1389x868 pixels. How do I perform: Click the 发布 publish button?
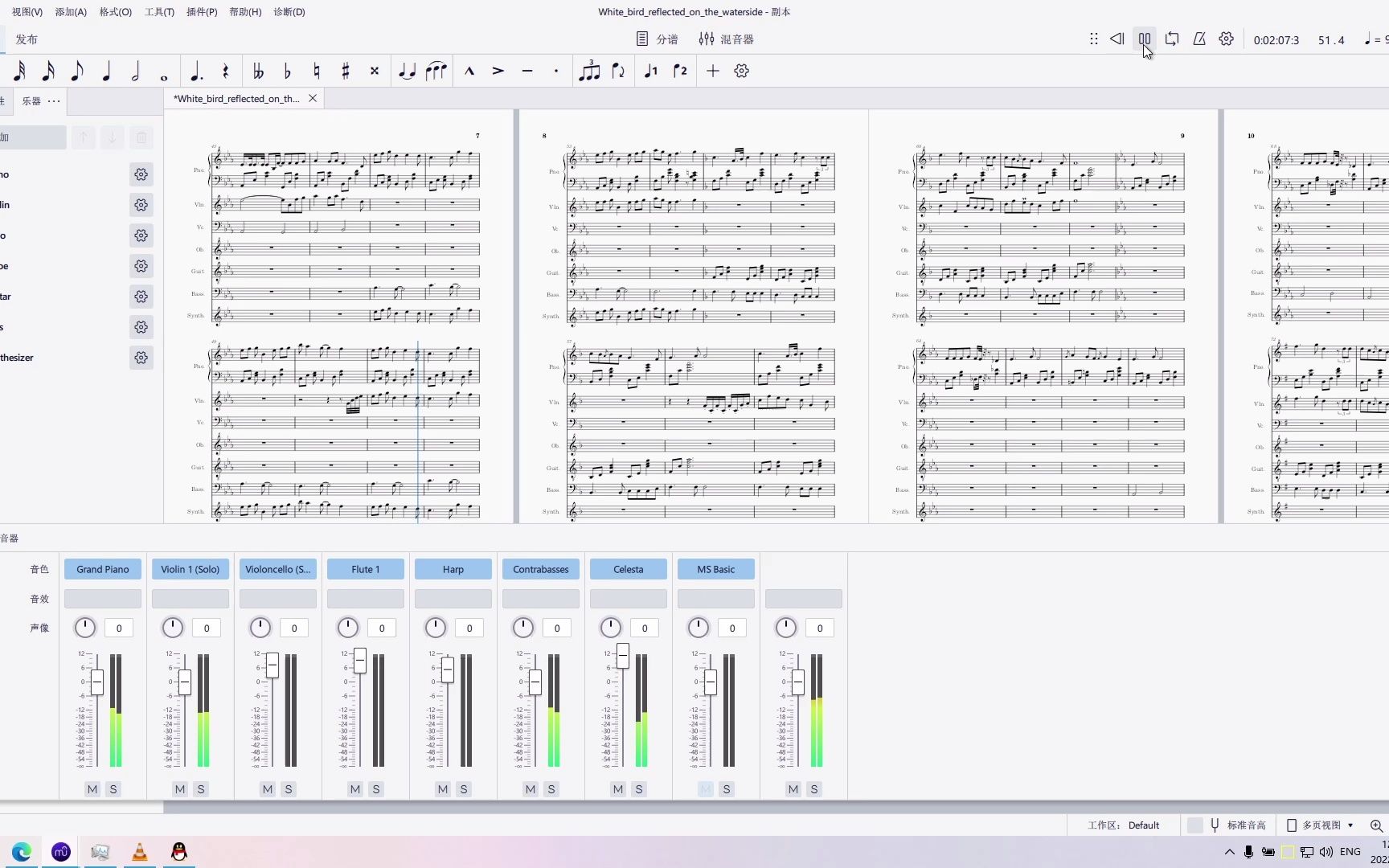27,39
